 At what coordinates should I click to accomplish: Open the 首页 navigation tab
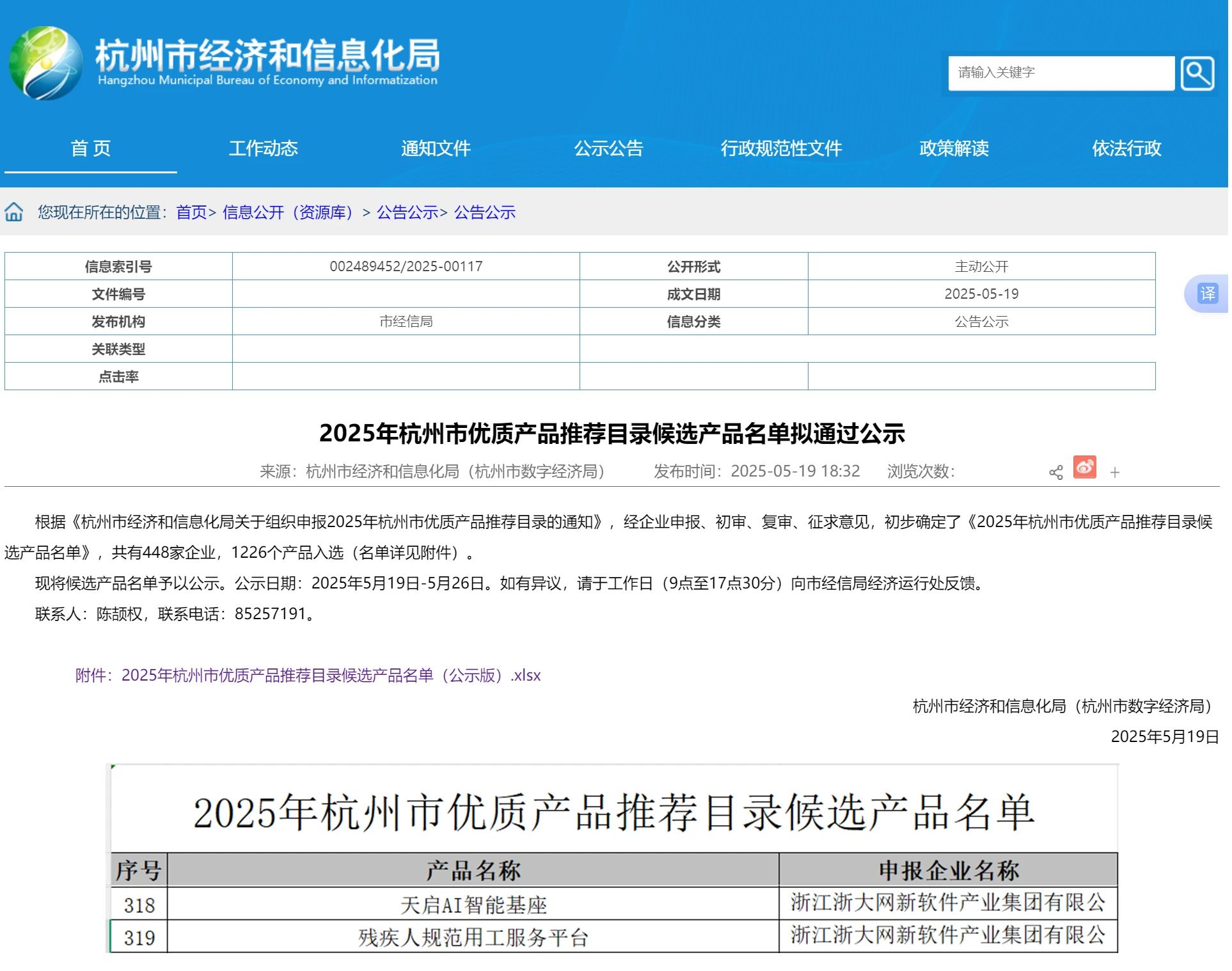[90, 148]
